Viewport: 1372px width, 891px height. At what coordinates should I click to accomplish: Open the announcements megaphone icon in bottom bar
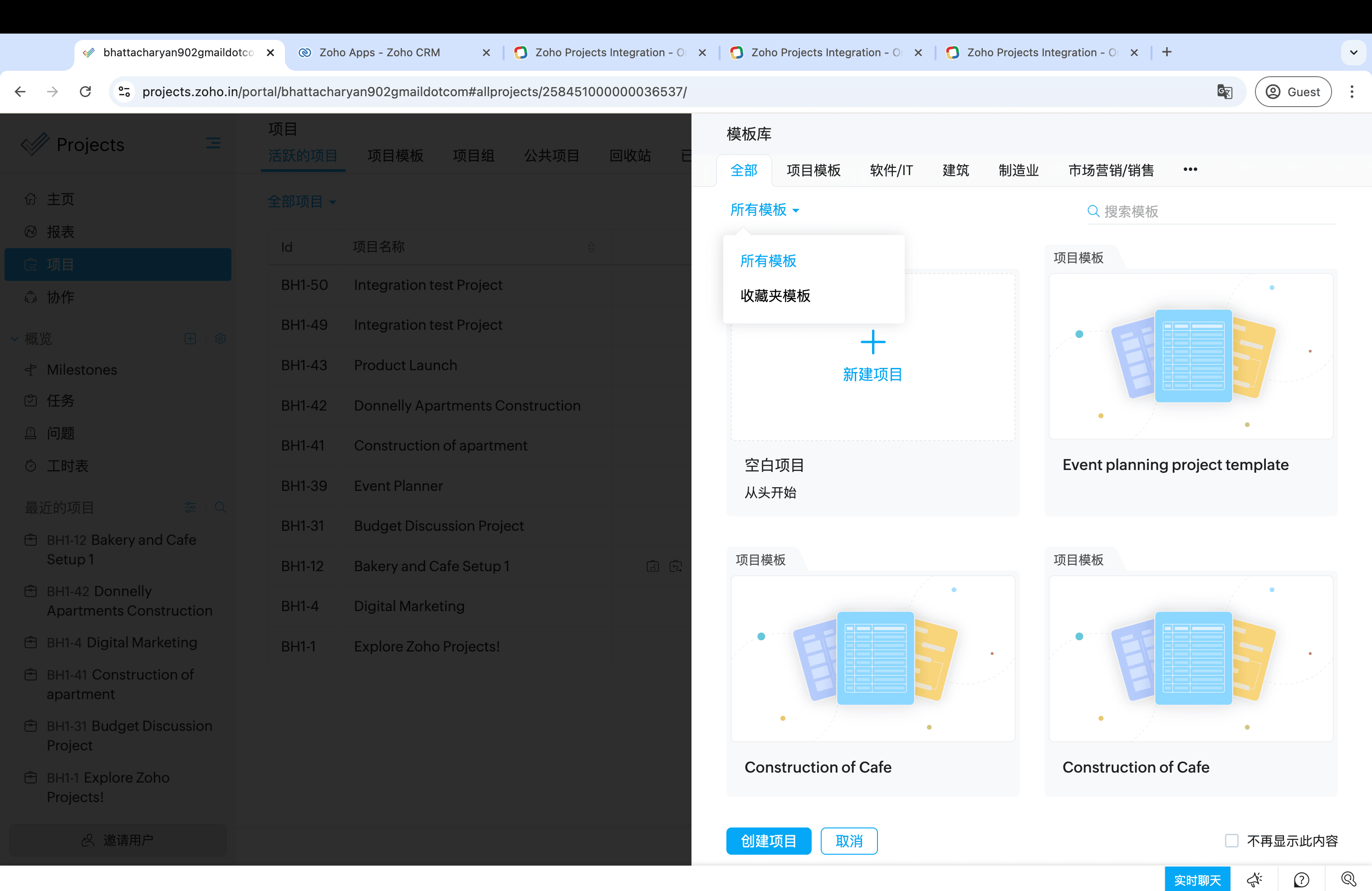[1254, 880]
